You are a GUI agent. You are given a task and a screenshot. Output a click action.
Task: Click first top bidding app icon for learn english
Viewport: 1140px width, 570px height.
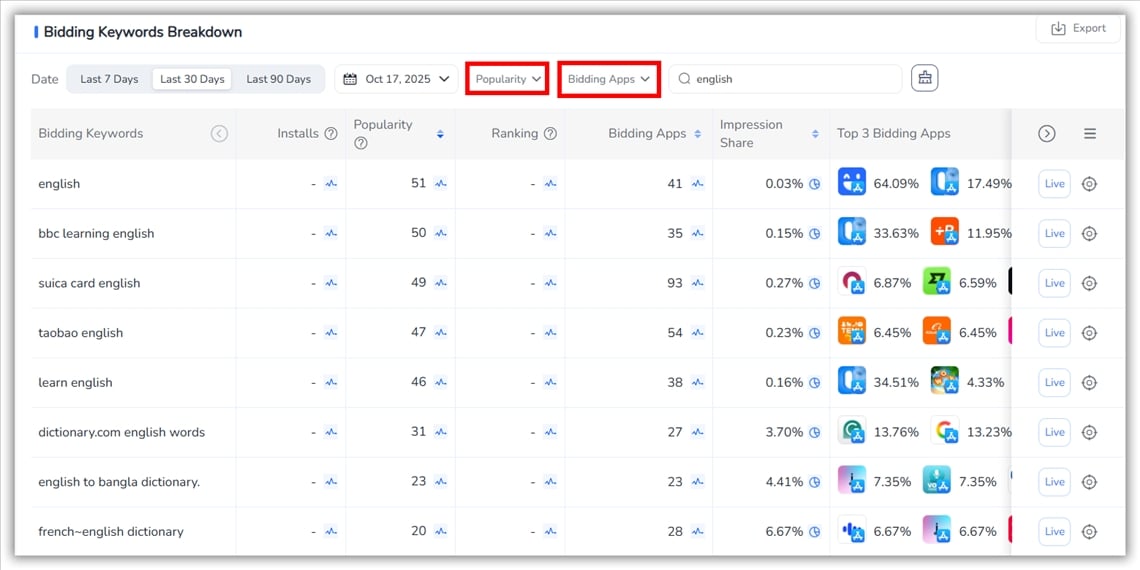coord(852,382)
